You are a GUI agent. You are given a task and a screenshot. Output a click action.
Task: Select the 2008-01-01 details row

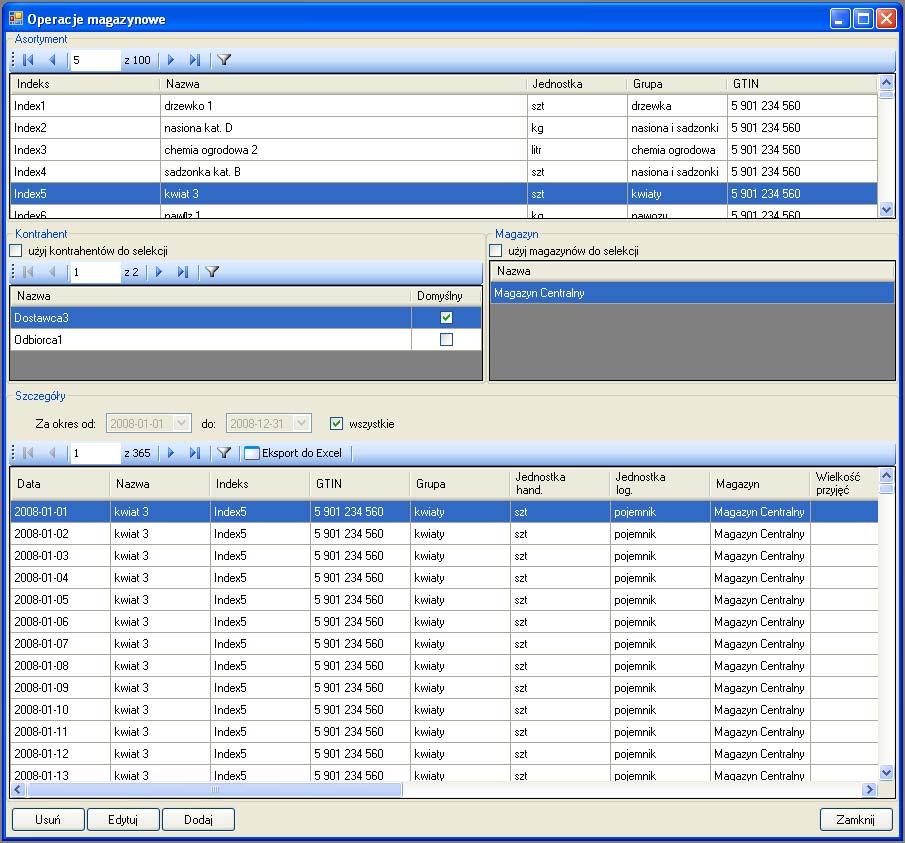pos(443,511)
